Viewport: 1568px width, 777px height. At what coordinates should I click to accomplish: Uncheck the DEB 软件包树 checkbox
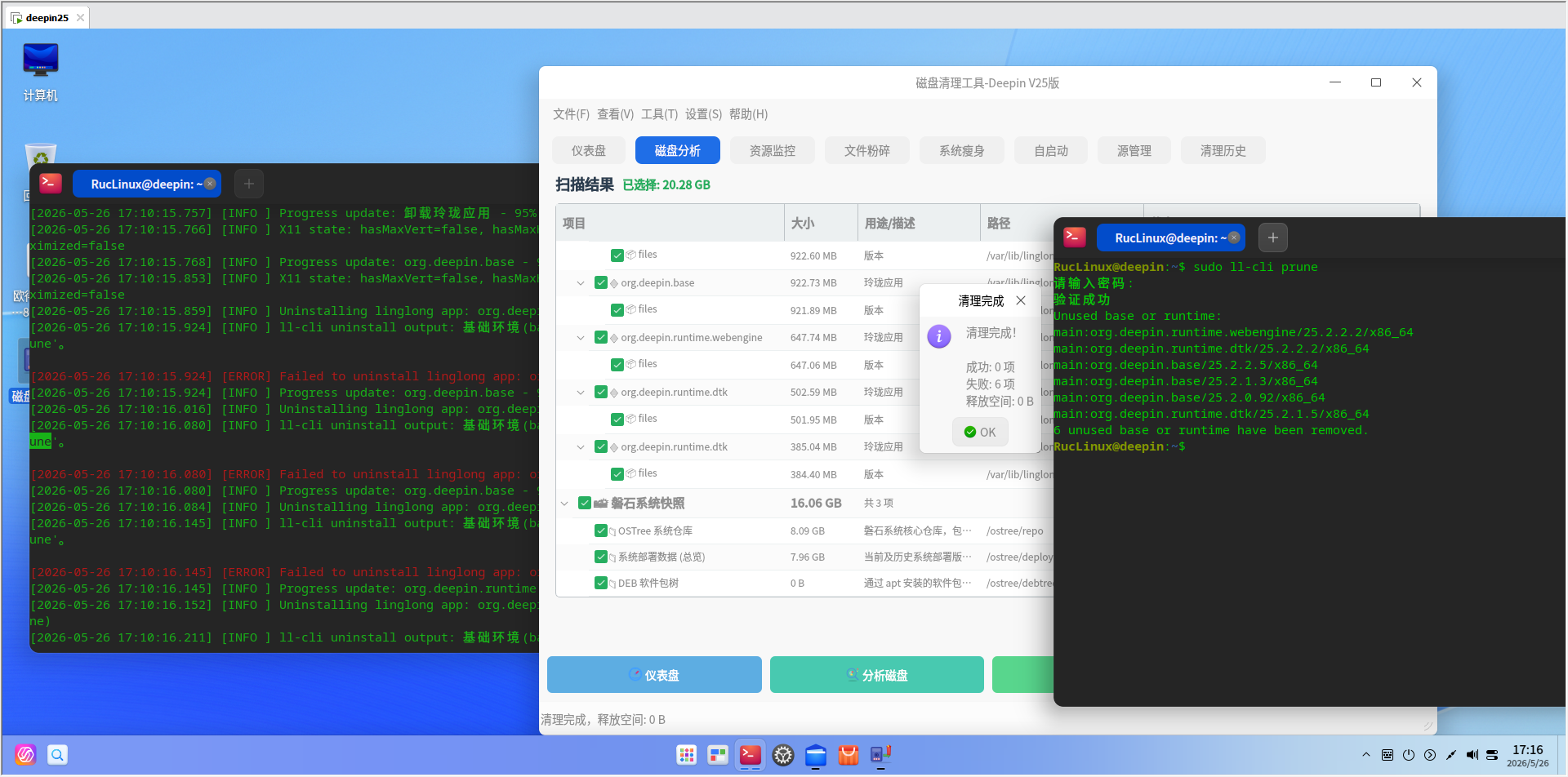601,584
